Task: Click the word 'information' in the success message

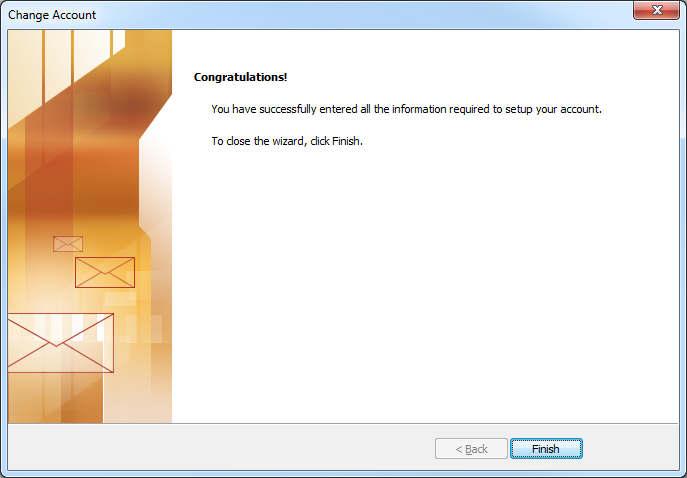Action: (419, 109)
